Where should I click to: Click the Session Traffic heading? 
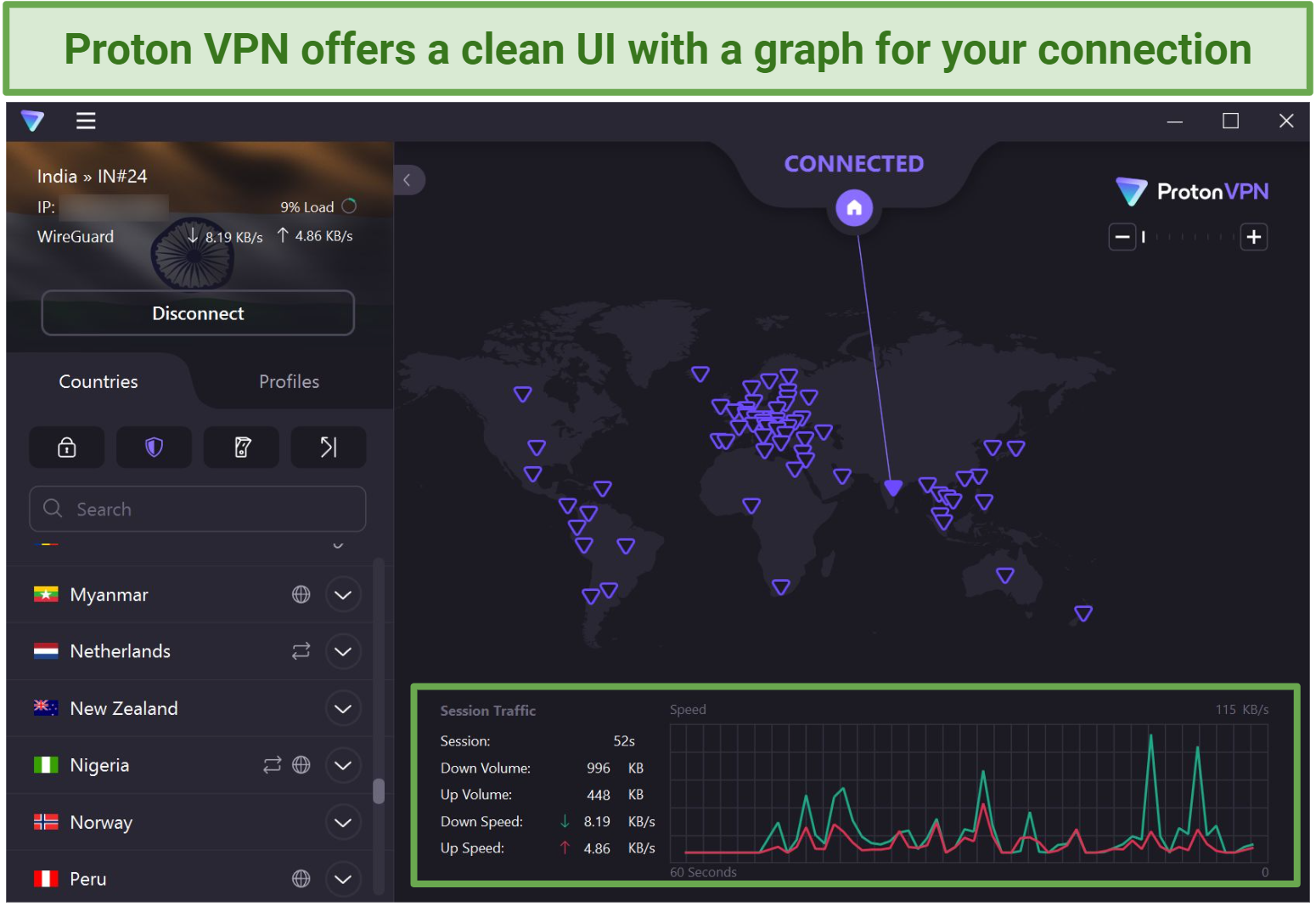[x=488, y=711]
